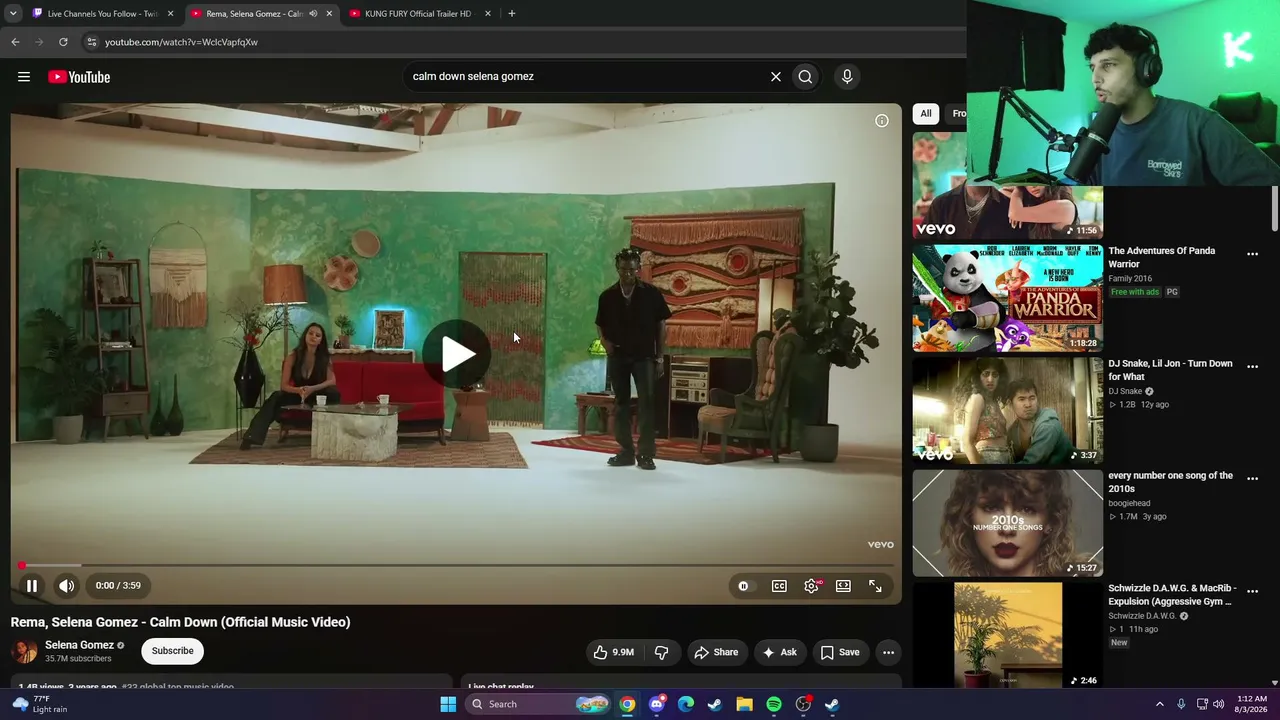Open the DJ Snake channel link
The height and width of the screenshot is (720, 1280).
pos(1125,391)
